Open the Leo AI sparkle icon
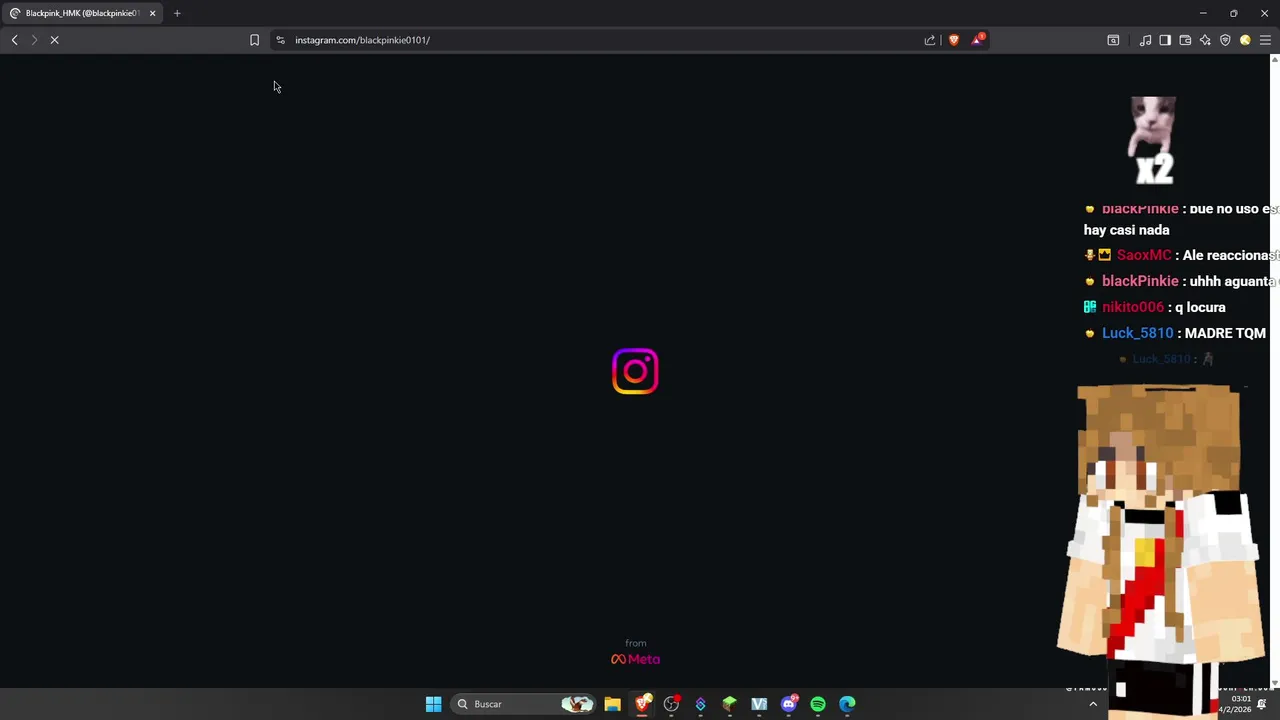 point(1205,40)
